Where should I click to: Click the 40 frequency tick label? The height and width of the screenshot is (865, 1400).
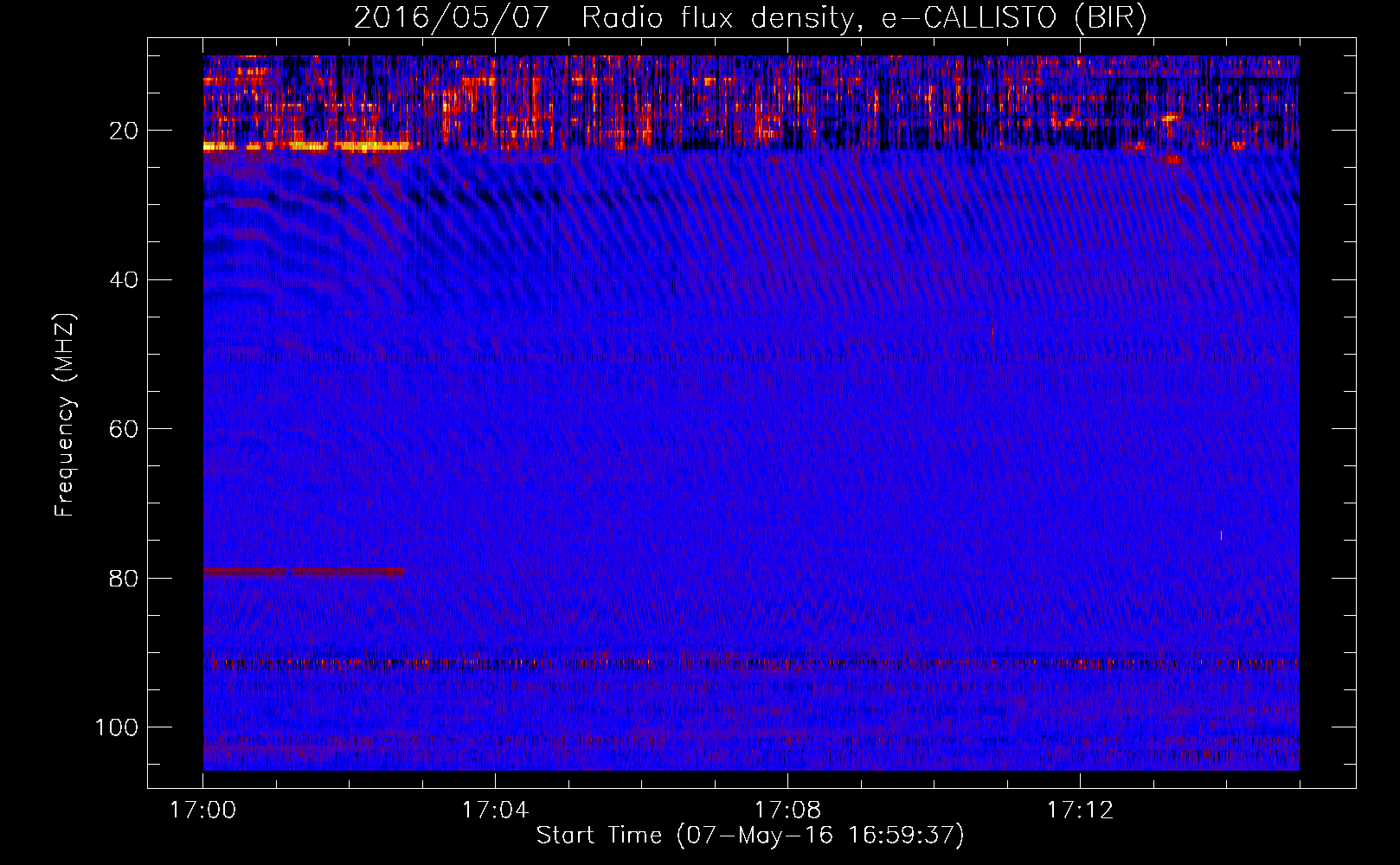pyautogui.click(x=125, y=280)
